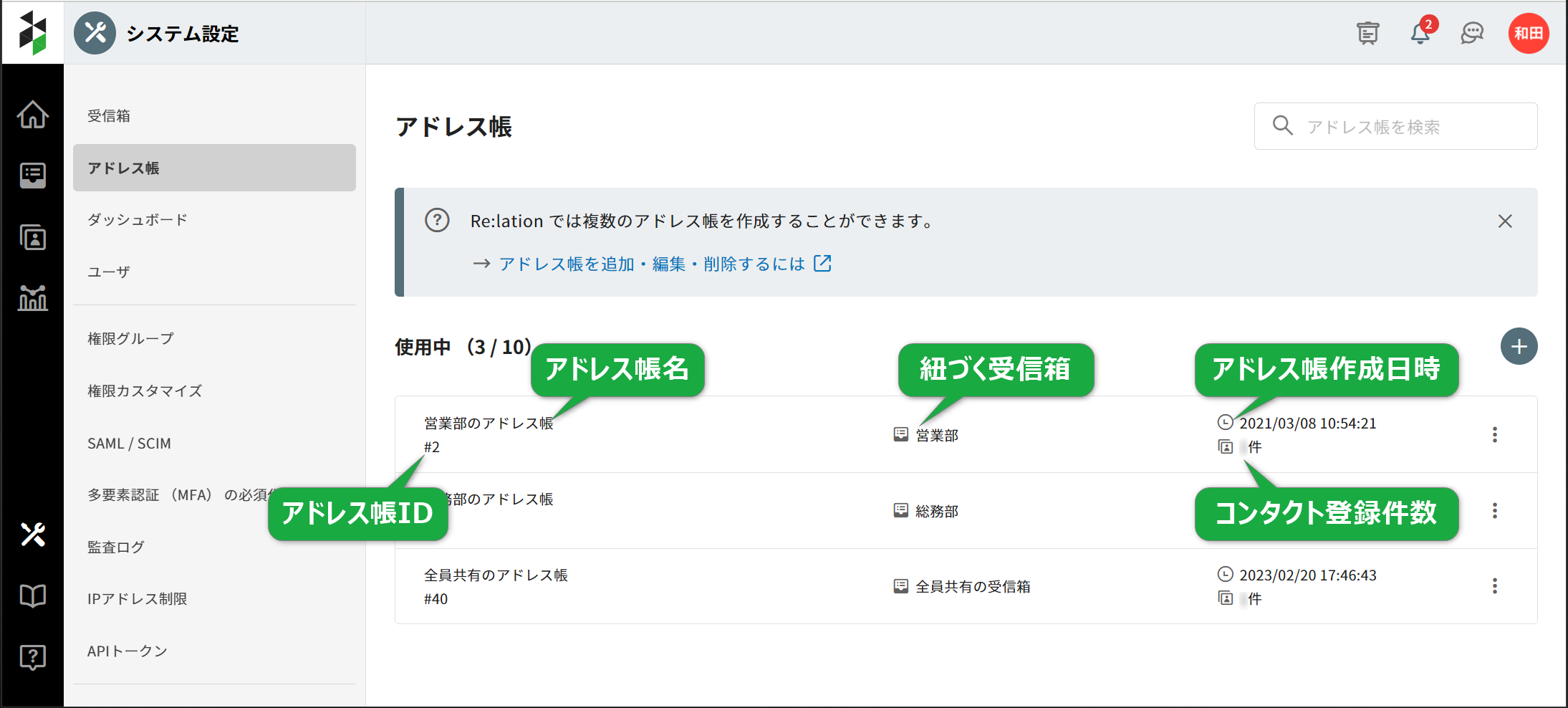The width and height of the screenshot is (1568, 708).
Task: Open the help question mark sidebar icon
Action: (33, 656)
